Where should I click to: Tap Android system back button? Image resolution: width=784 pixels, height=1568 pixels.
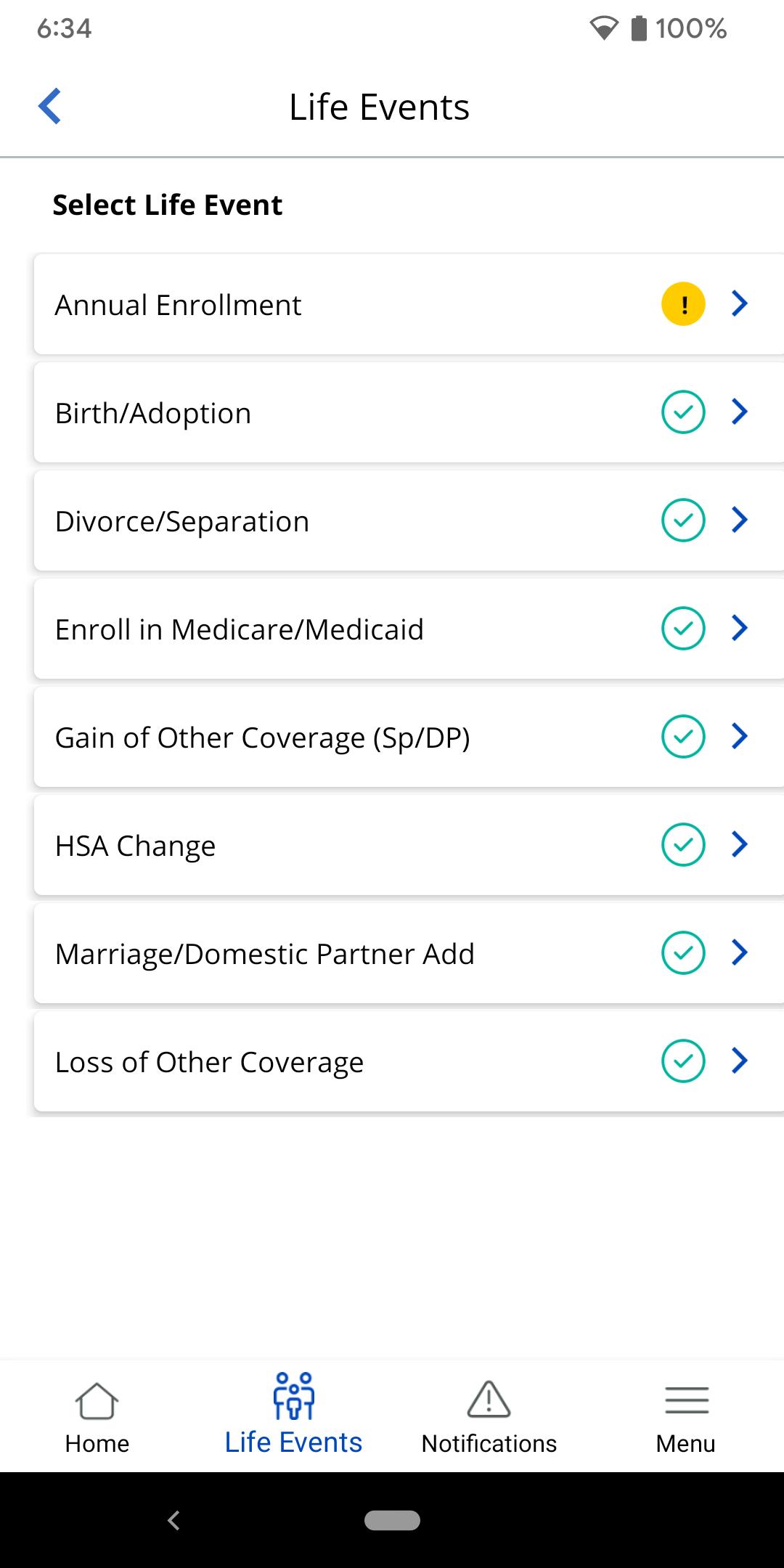(x=173, y=1520)
